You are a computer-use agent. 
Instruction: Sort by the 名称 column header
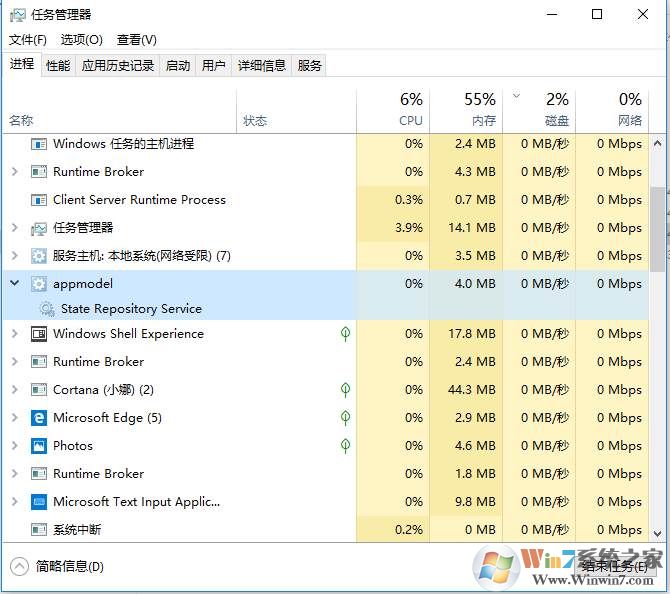pyautogui.click(x=120, y=111)
